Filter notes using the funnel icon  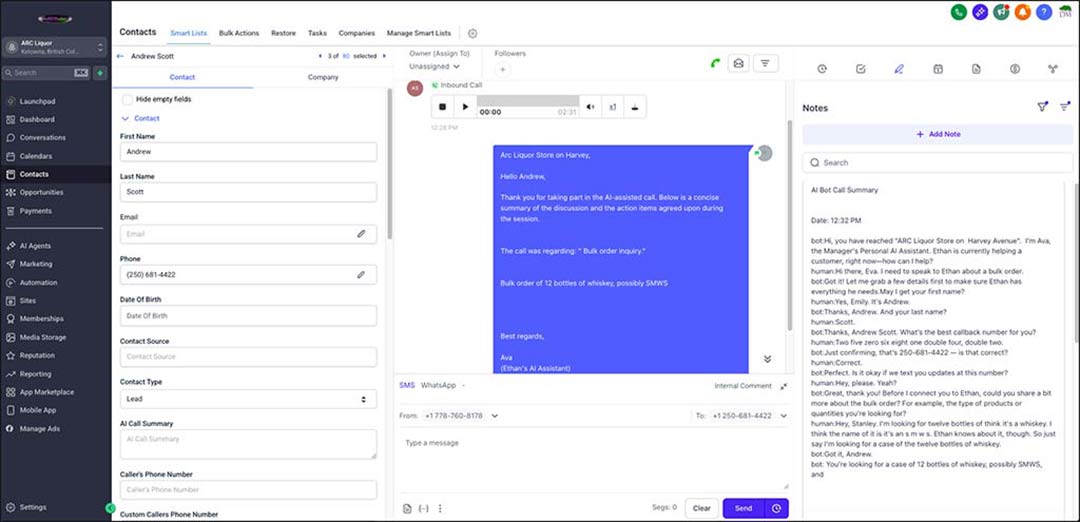(x=1043, y=107)
